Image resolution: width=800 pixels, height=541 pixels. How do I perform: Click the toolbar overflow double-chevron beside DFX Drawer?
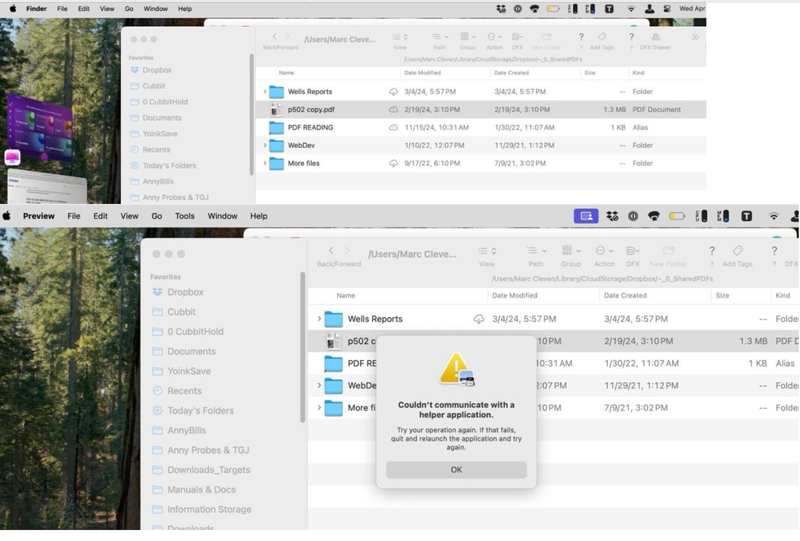pyautogui.click(x=696, y=37)
